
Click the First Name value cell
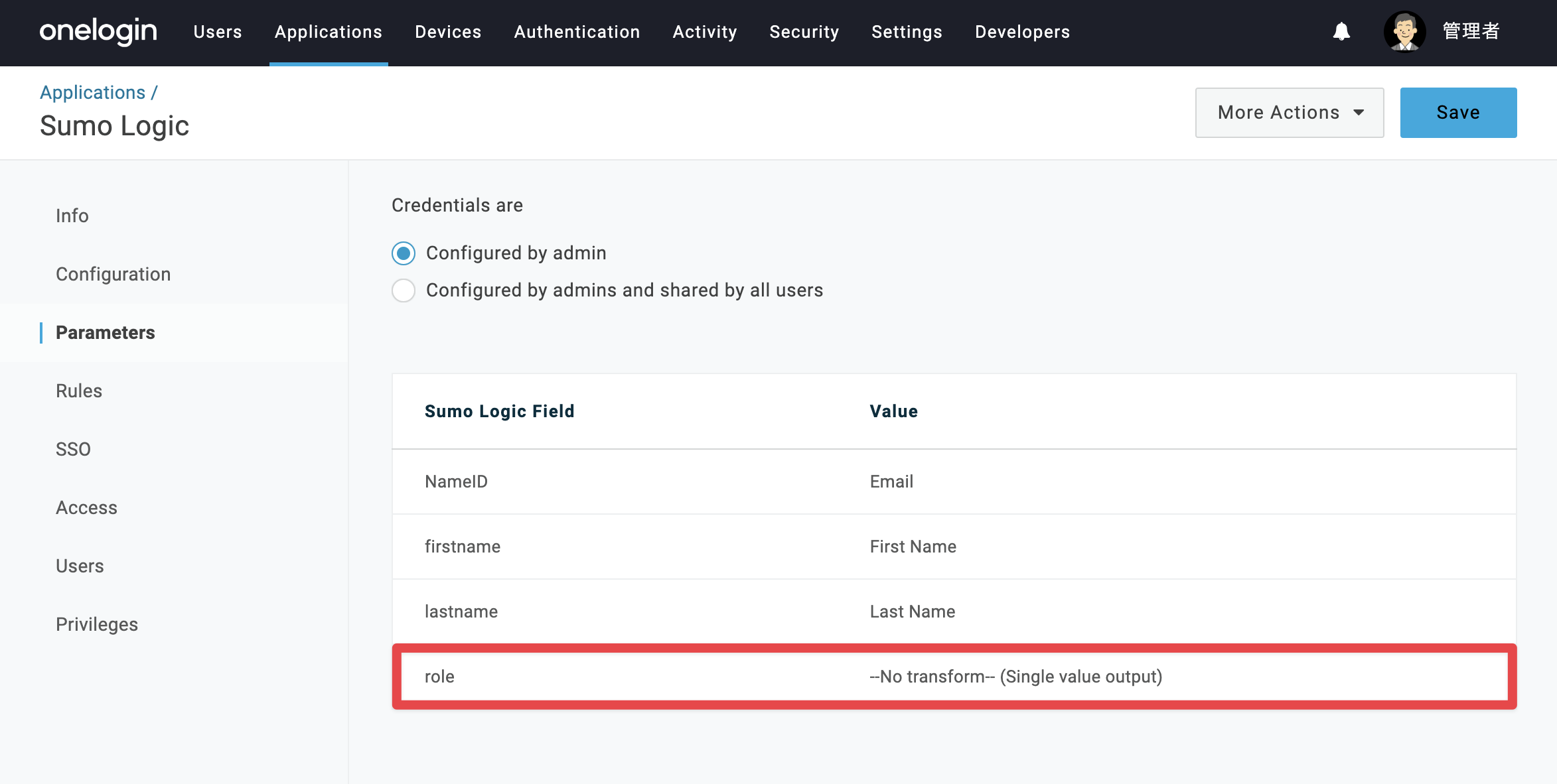coord(913,547)
